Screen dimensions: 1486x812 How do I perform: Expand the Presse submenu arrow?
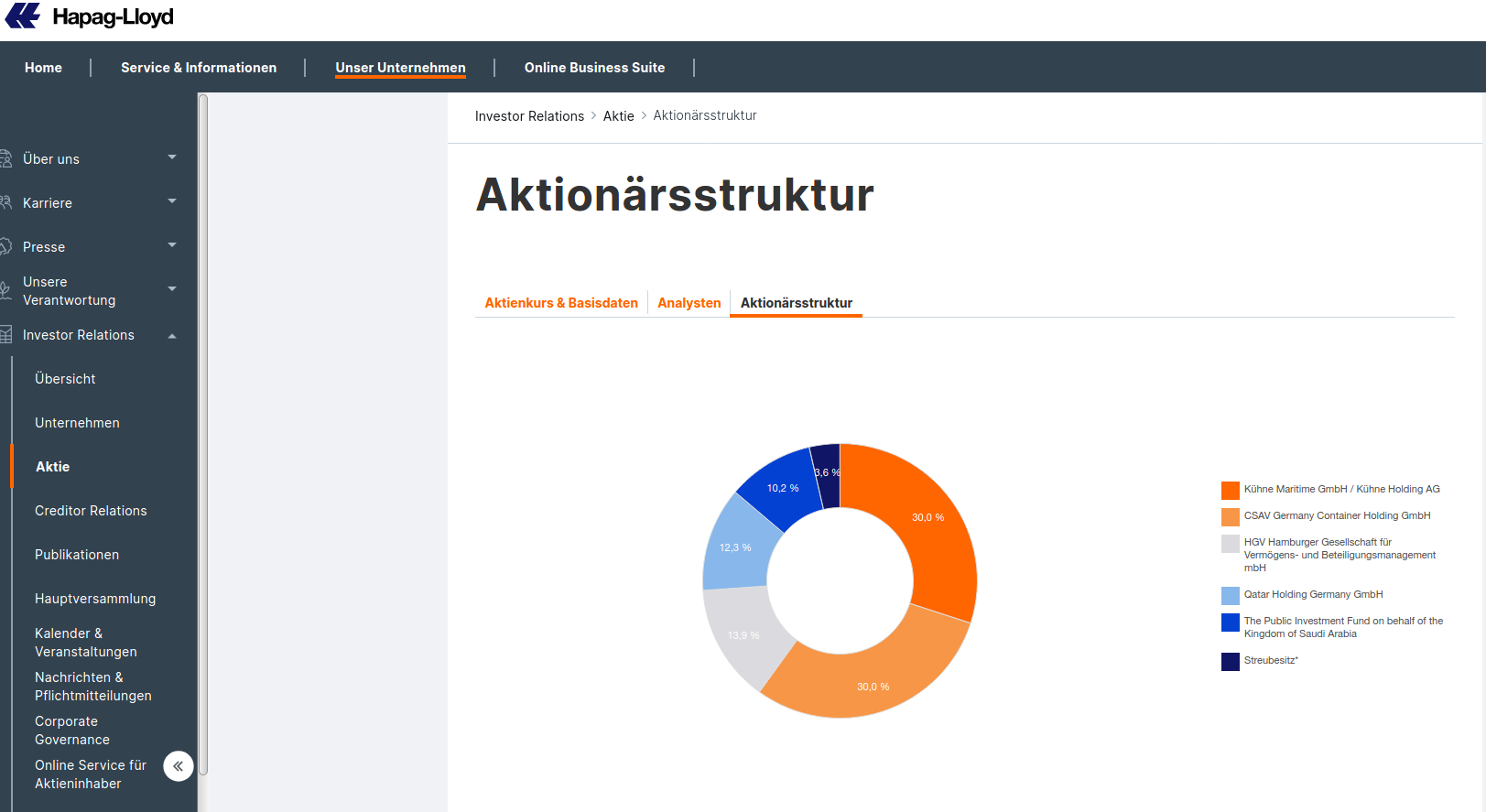pyautogui.click(x=172, y=245)
